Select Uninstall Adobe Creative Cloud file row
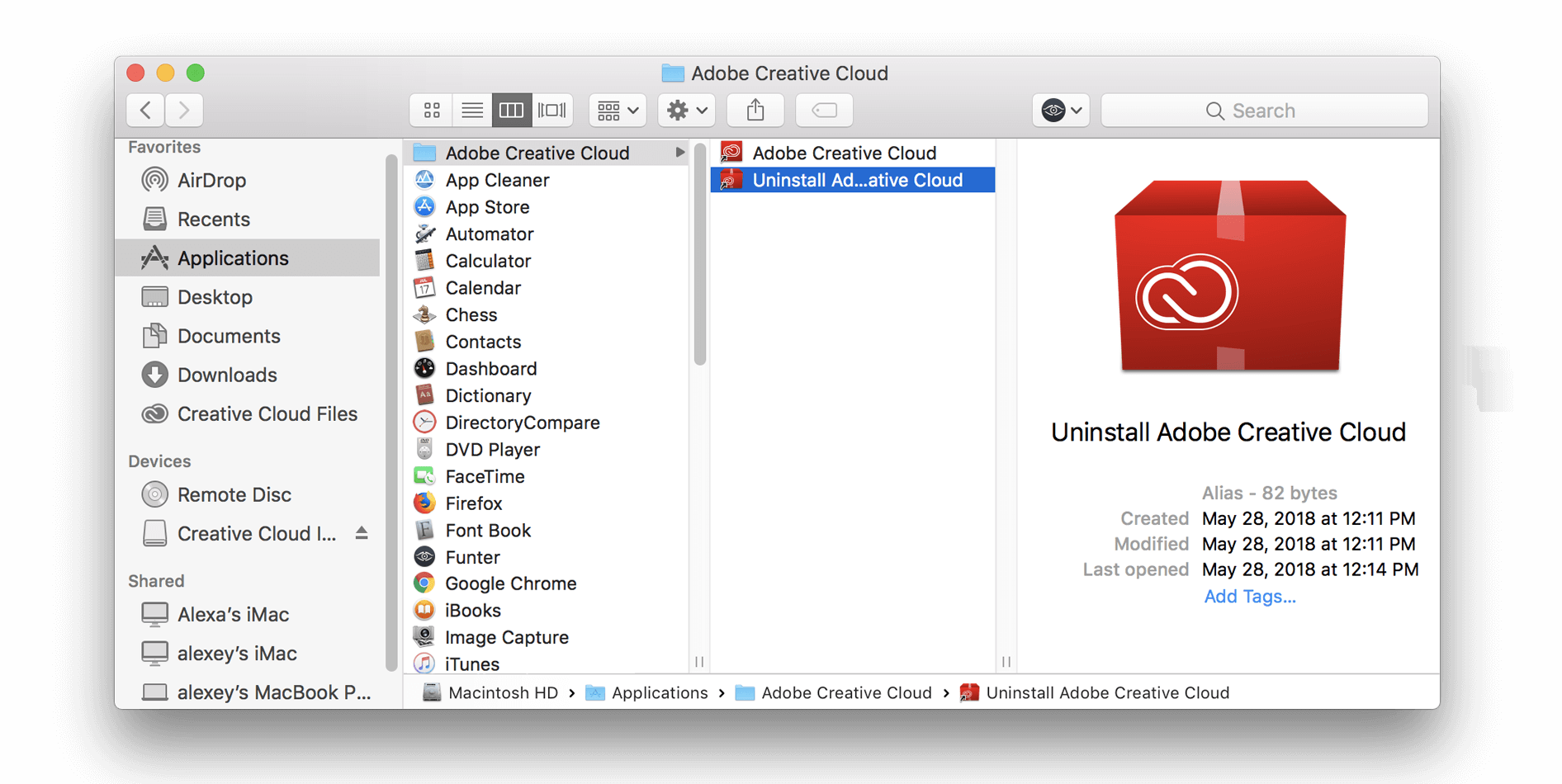The image size is (1562, 784). tap(852, 180)
